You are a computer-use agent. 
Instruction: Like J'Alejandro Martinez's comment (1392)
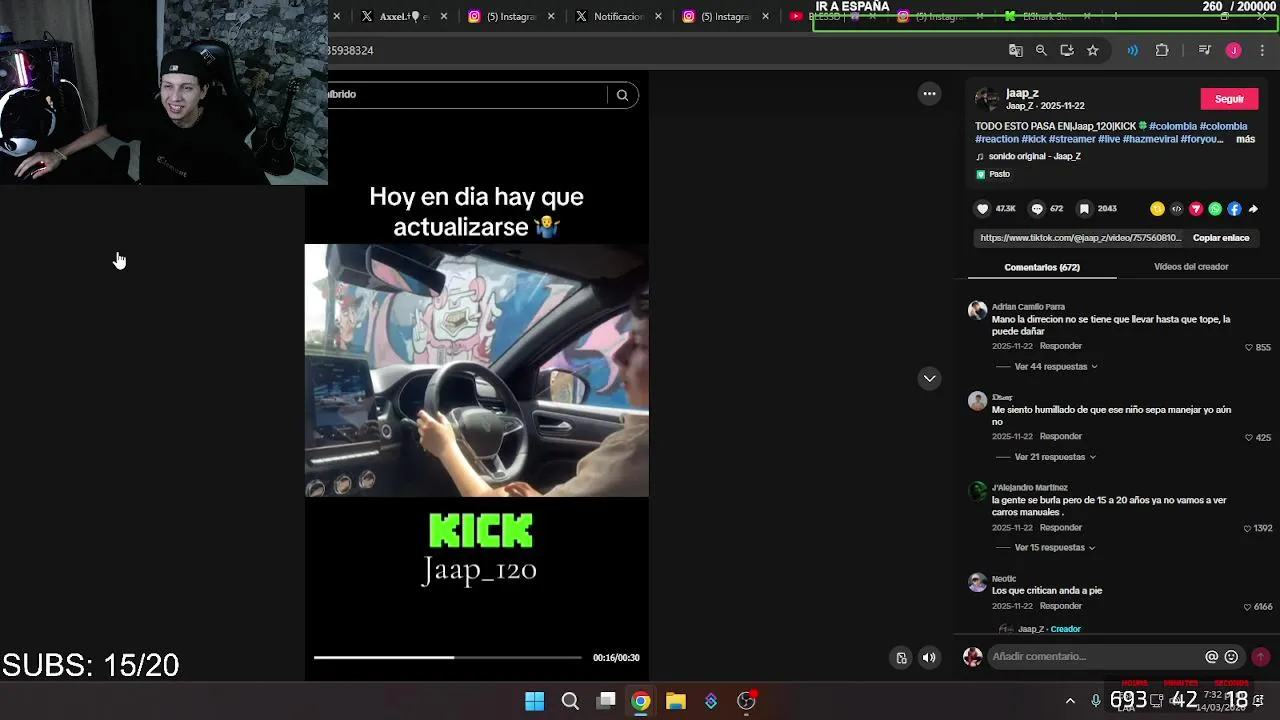[x=1247, y=528]
